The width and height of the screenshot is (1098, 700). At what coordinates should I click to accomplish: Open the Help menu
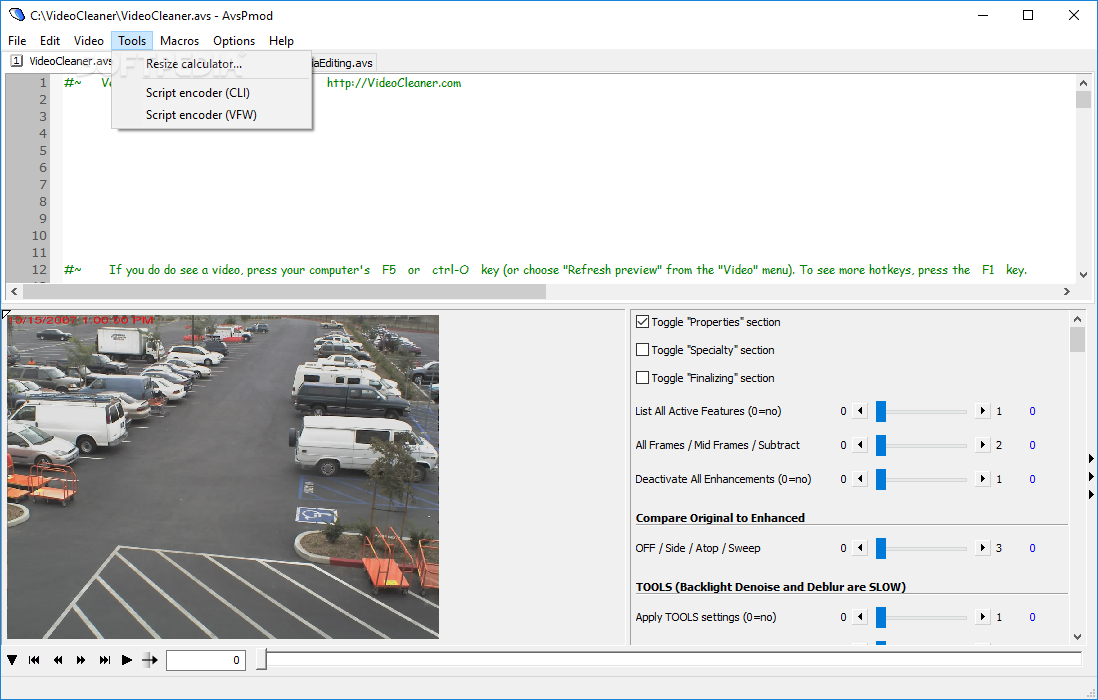tap(282, 41)
